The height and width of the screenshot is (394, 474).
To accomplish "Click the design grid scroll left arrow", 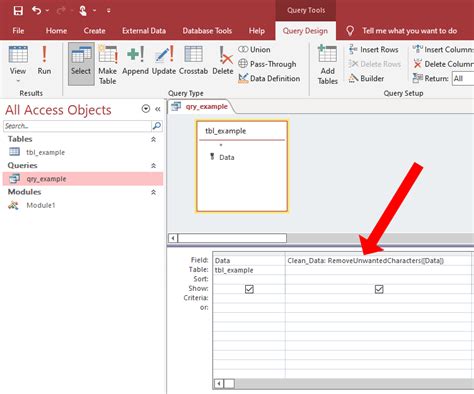I will click(x=219, y=384).
